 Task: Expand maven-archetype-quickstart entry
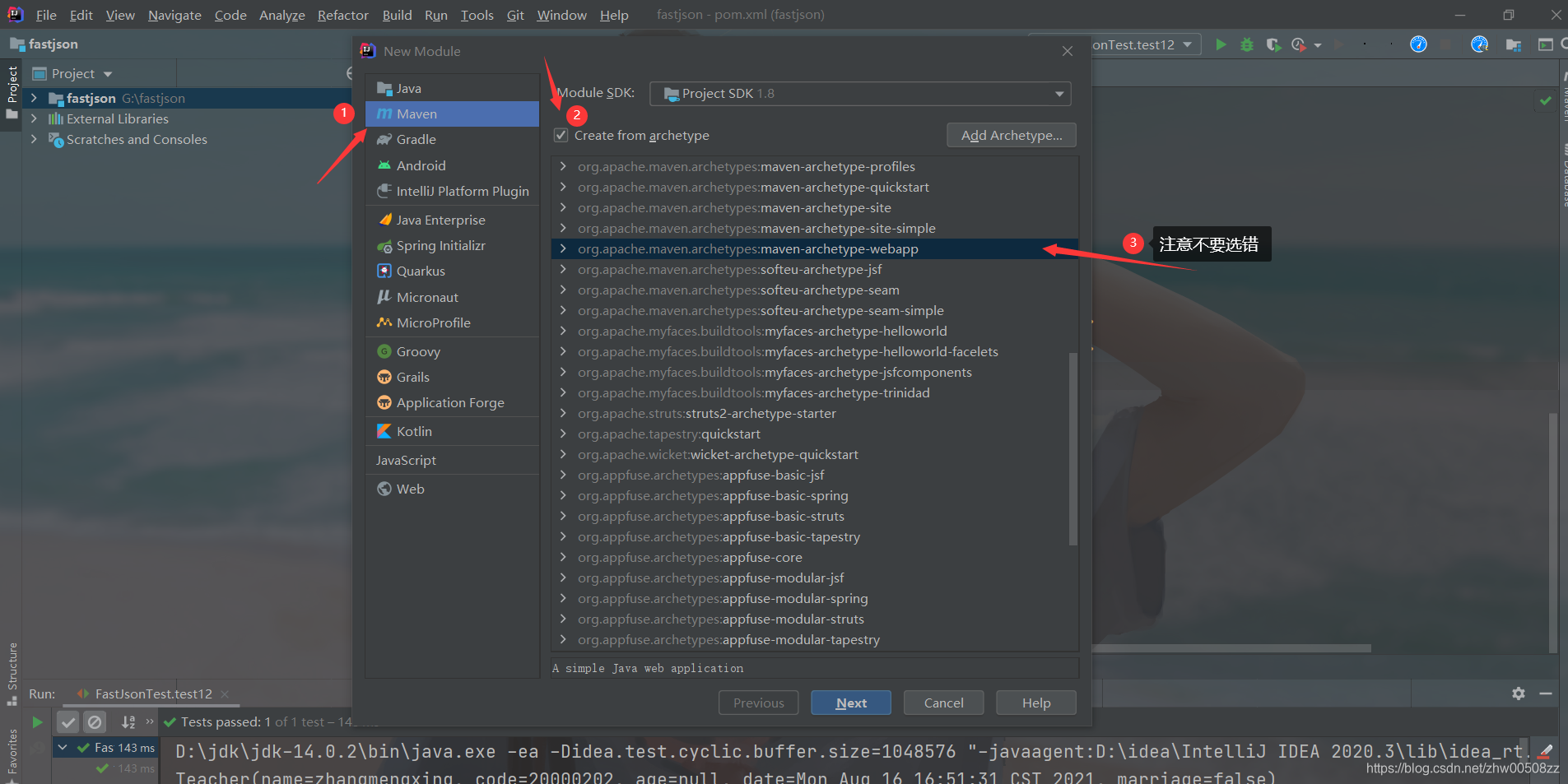563,187
